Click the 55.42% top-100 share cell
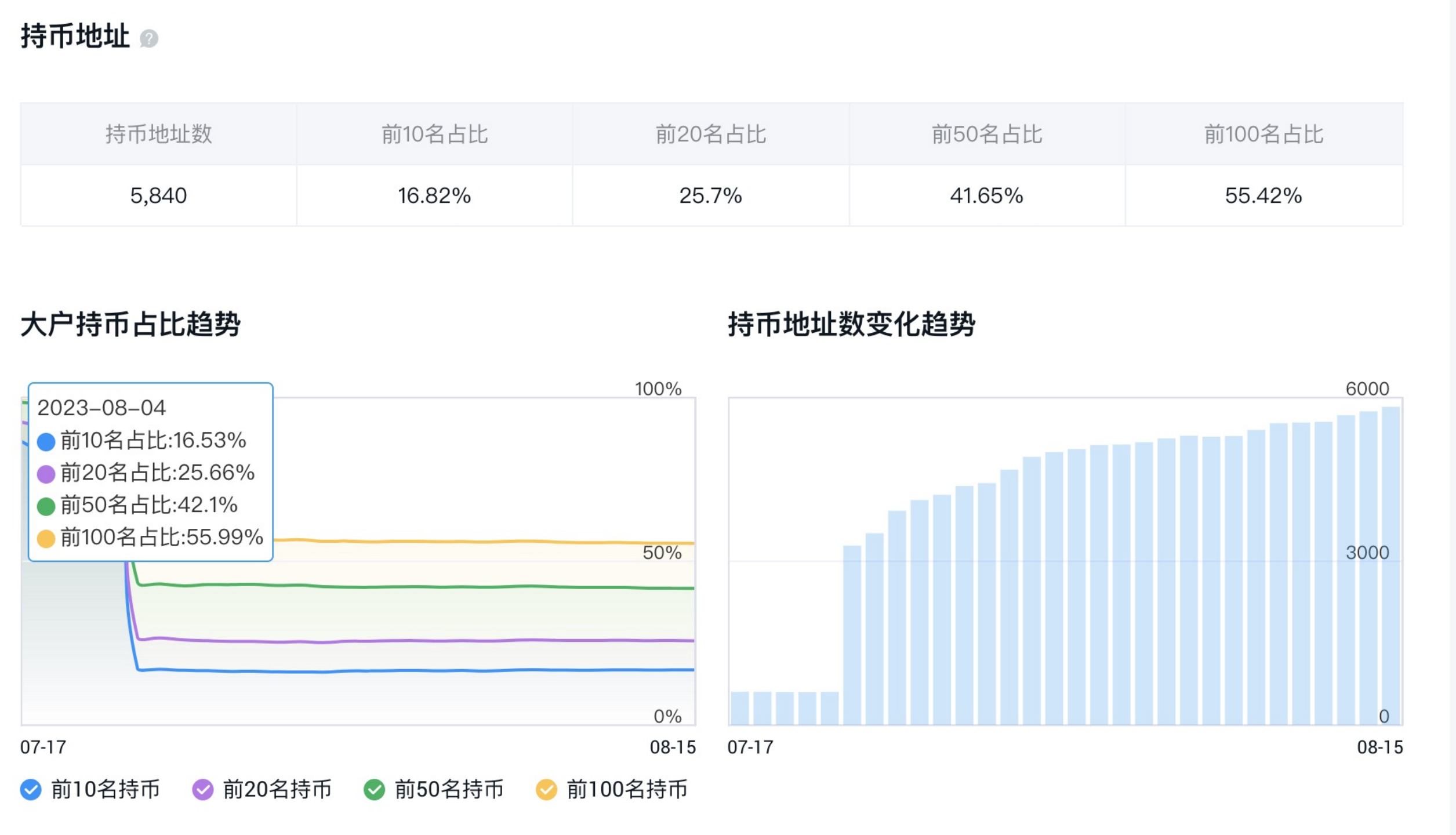 1263,195
